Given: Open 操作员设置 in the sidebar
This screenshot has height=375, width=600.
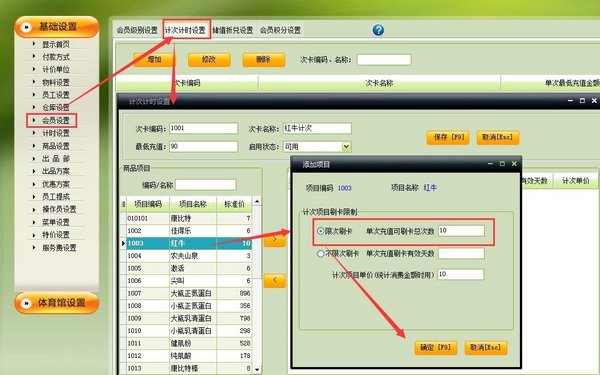Looking at the screenshot, I should (59, 209).
